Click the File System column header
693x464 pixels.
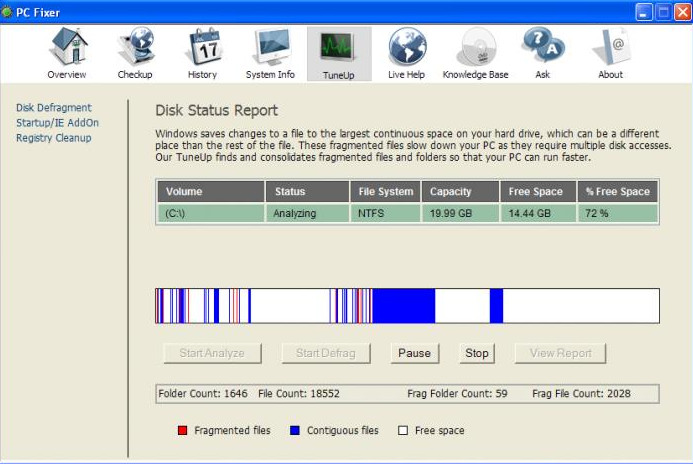(385, 191)
